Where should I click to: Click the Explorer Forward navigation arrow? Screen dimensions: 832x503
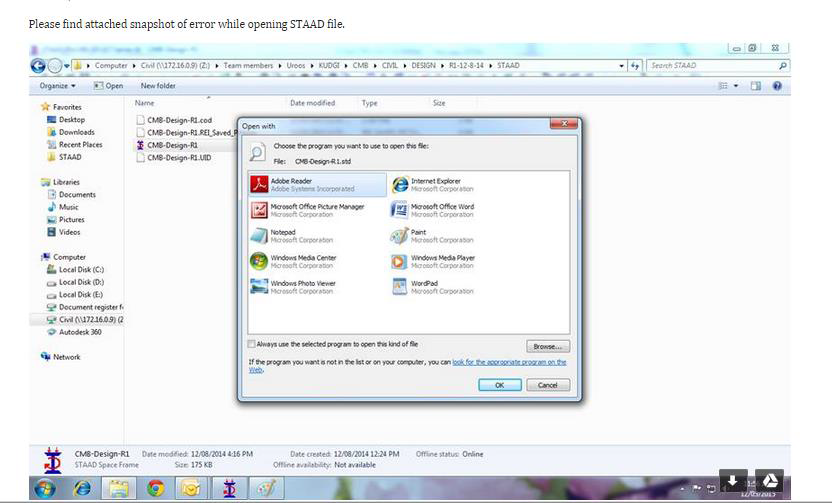(x=55, y=66)
